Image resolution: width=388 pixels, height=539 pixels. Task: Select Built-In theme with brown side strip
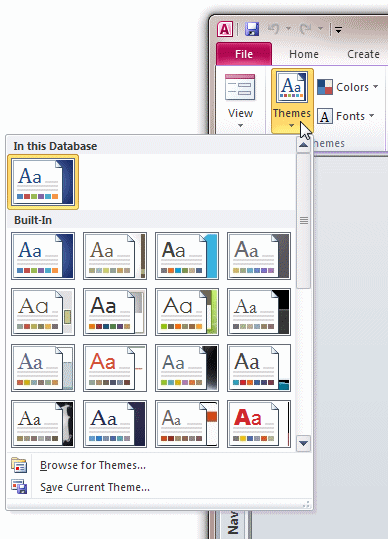point(115,256)
